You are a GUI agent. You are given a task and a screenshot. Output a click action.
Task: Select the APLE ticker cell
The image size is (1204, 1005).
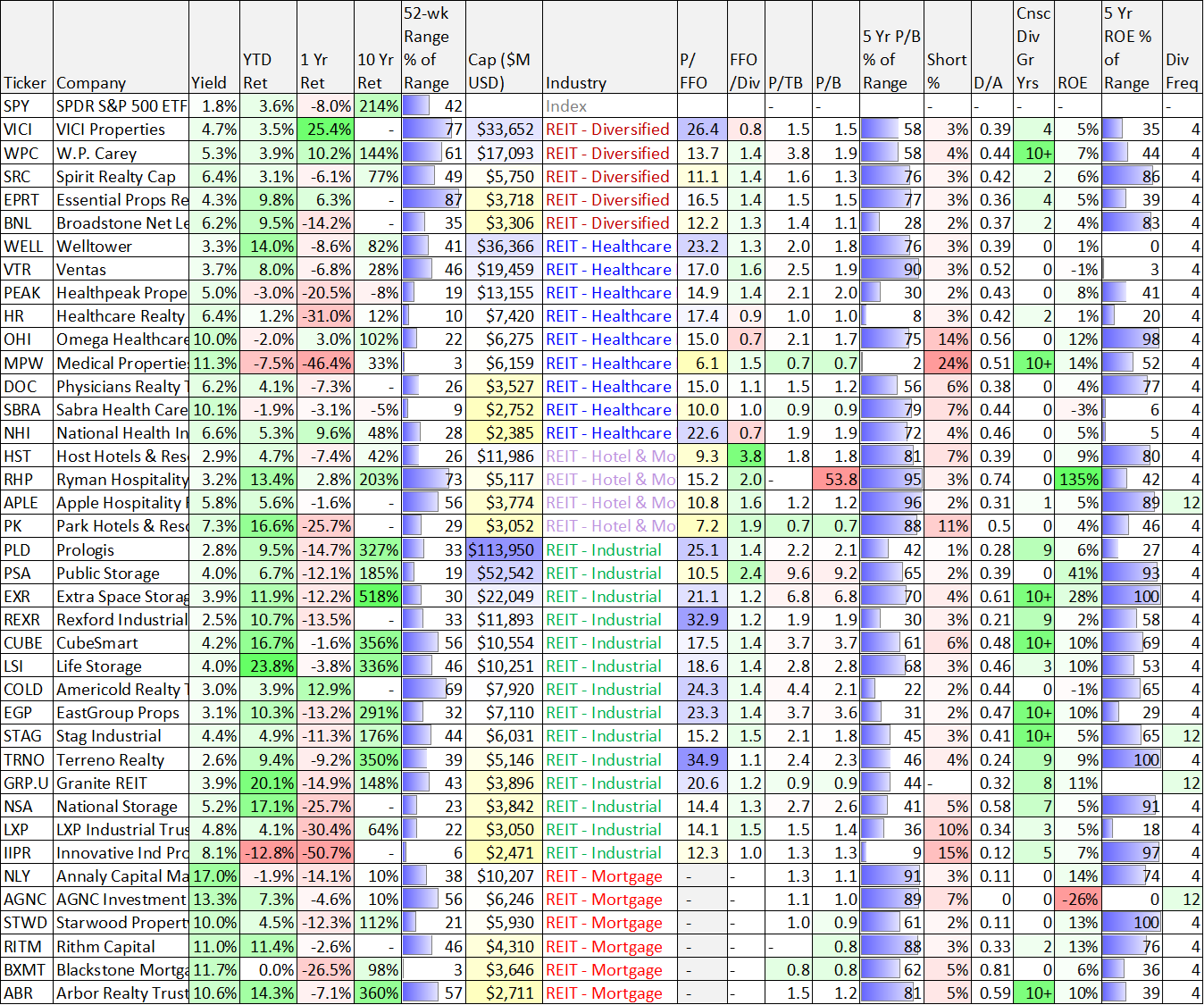pos(27,502)
